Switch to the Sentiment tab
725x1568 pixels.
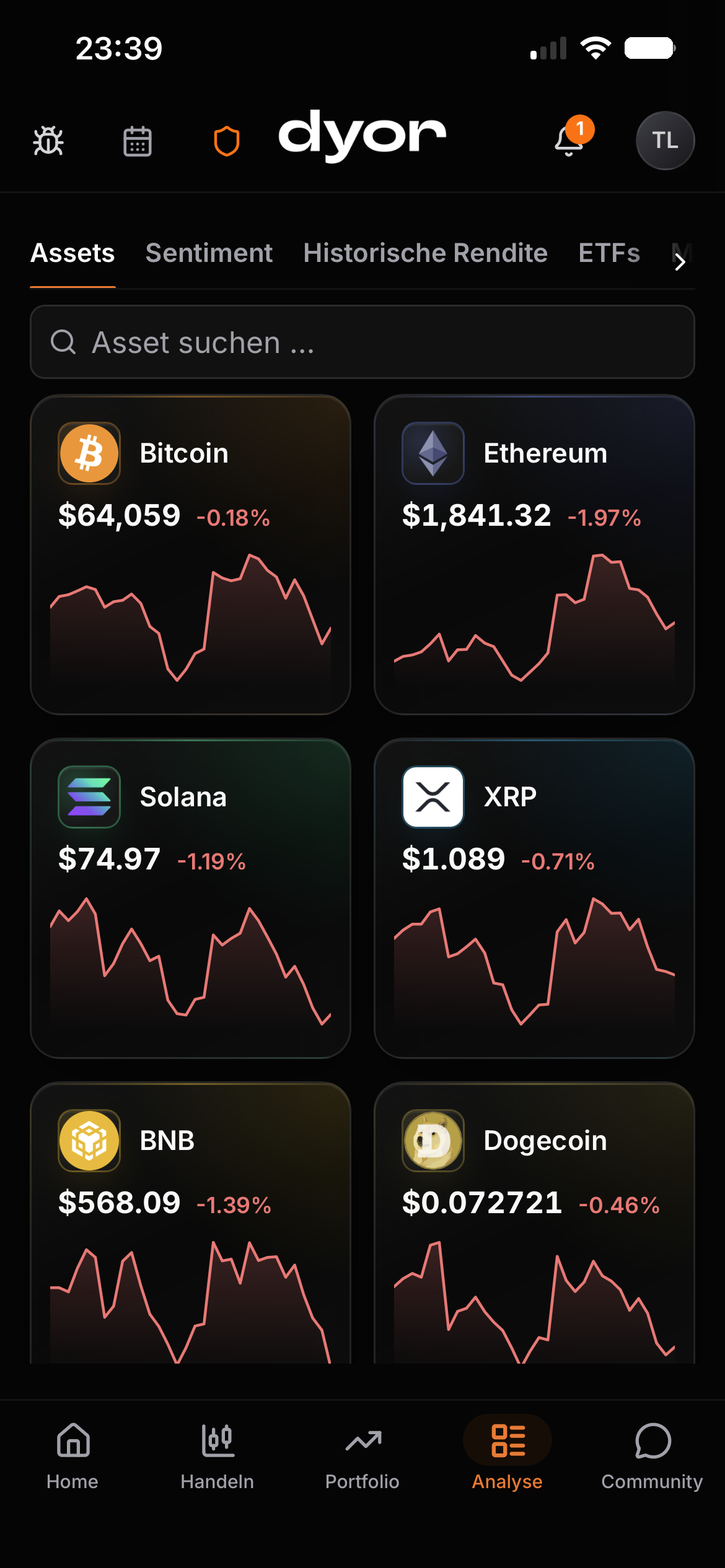point(209,253)
